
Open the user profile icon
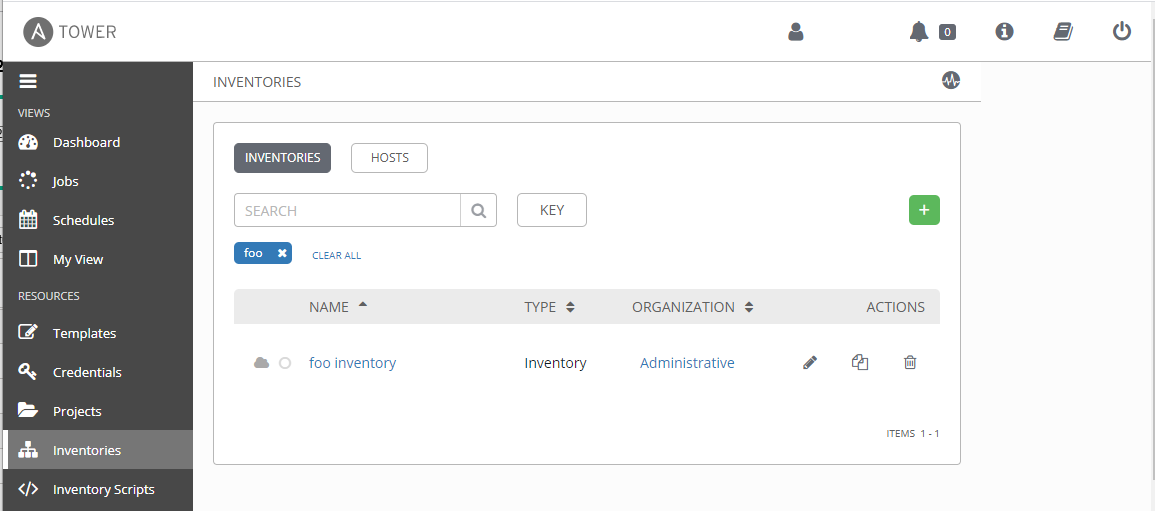coord(796,32)
